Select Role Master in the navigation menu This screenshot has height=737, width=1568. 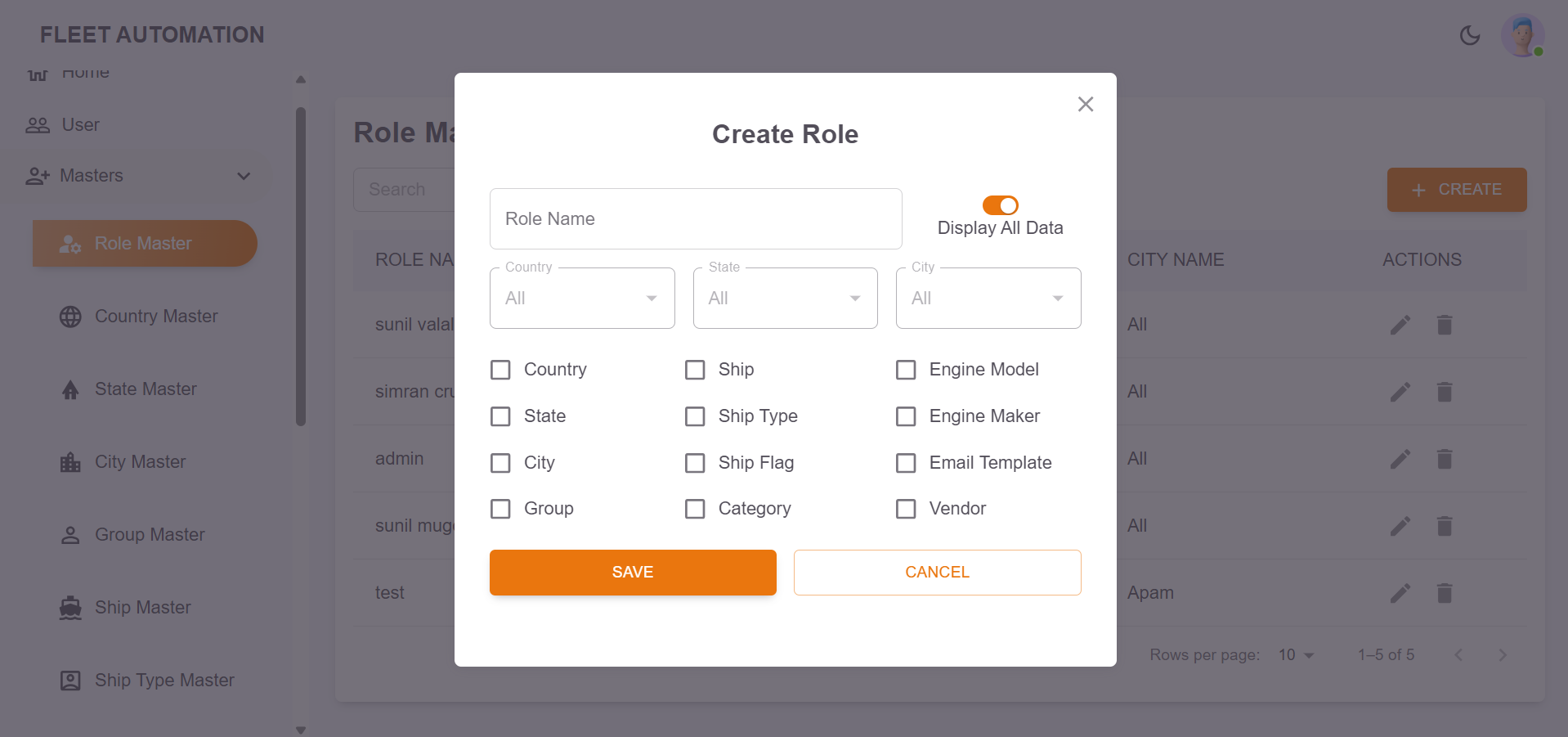click(x=145, y=243)
